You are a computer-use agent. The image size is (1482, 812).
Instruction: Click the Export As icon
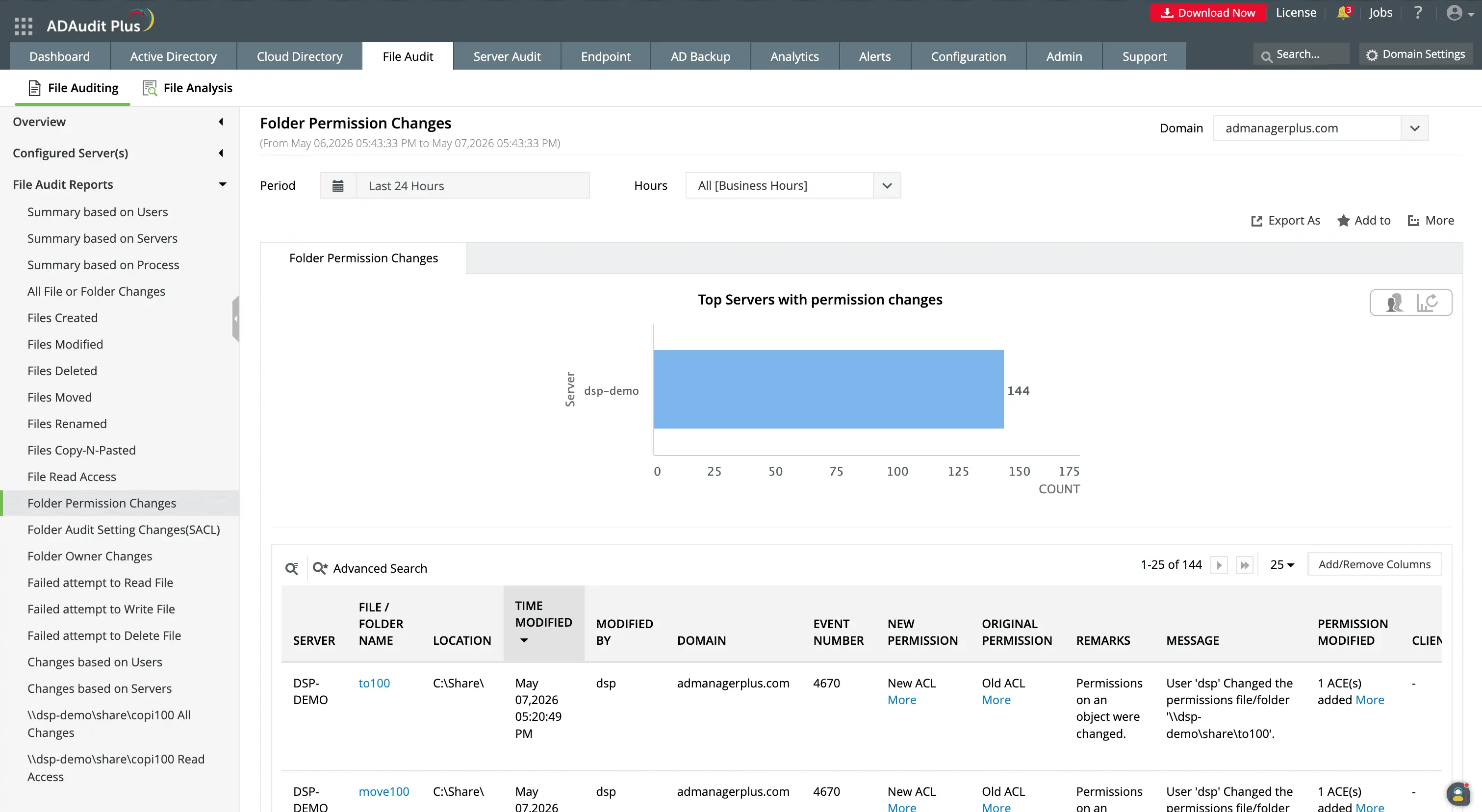(1256, 221)
